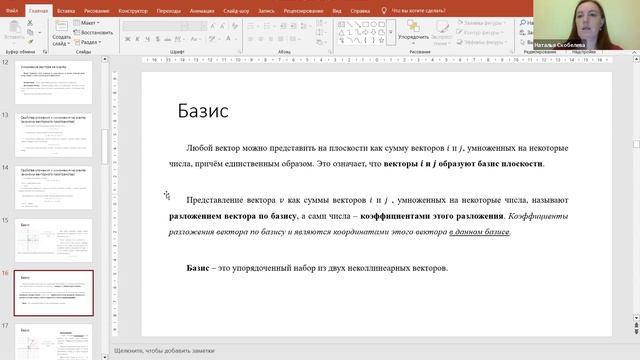
Task: Toggle bold (Ж) formatting
Action: 128,39
